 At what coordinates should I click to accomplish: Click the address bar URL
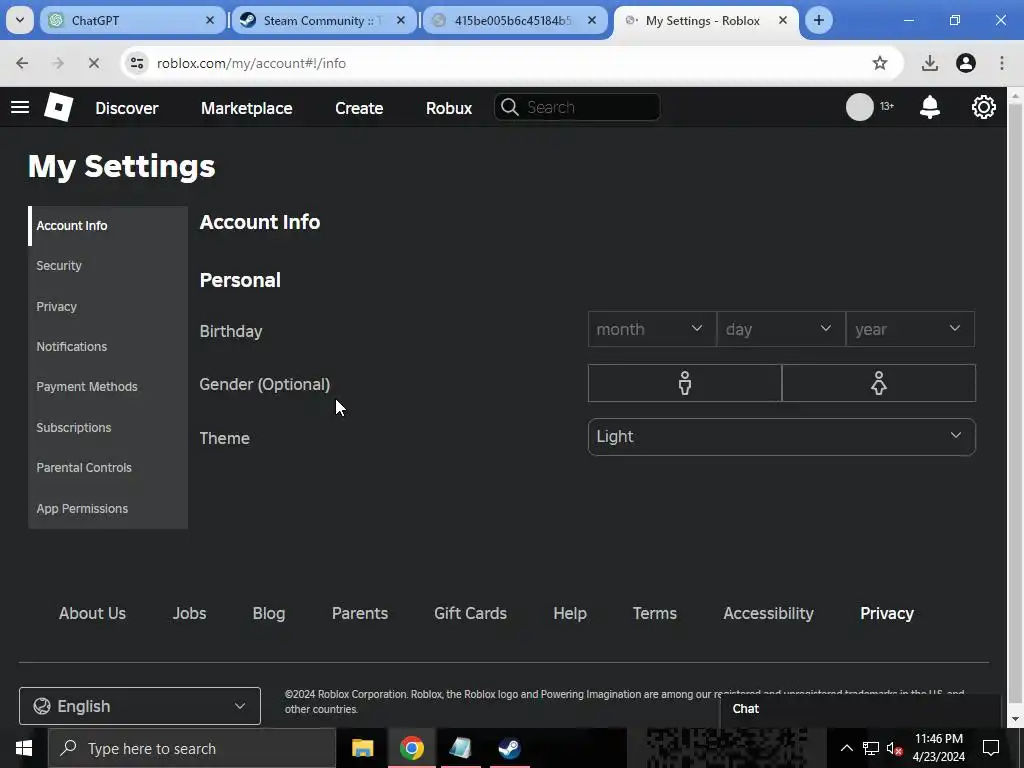251,63
